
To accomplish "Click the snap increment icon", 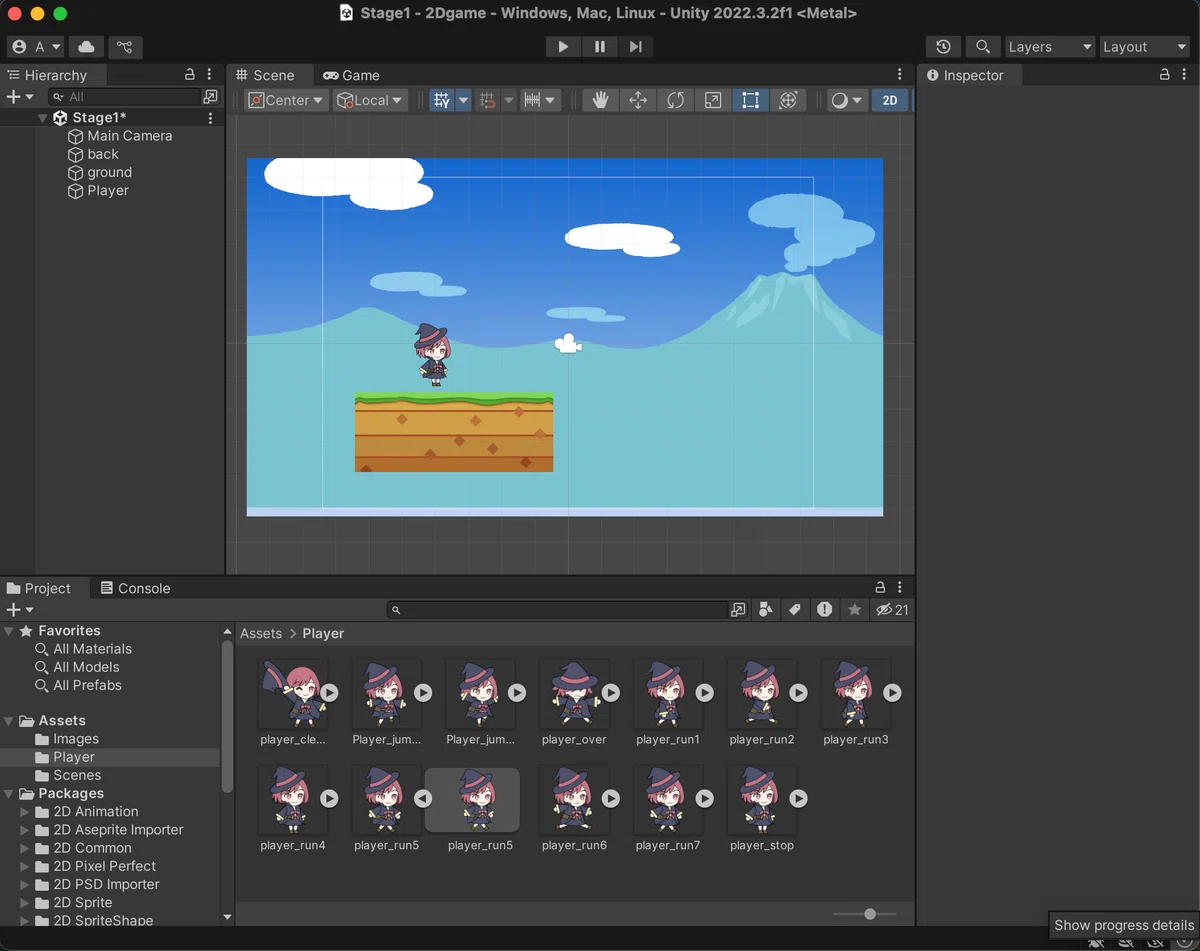I will (x=488, y=100).
